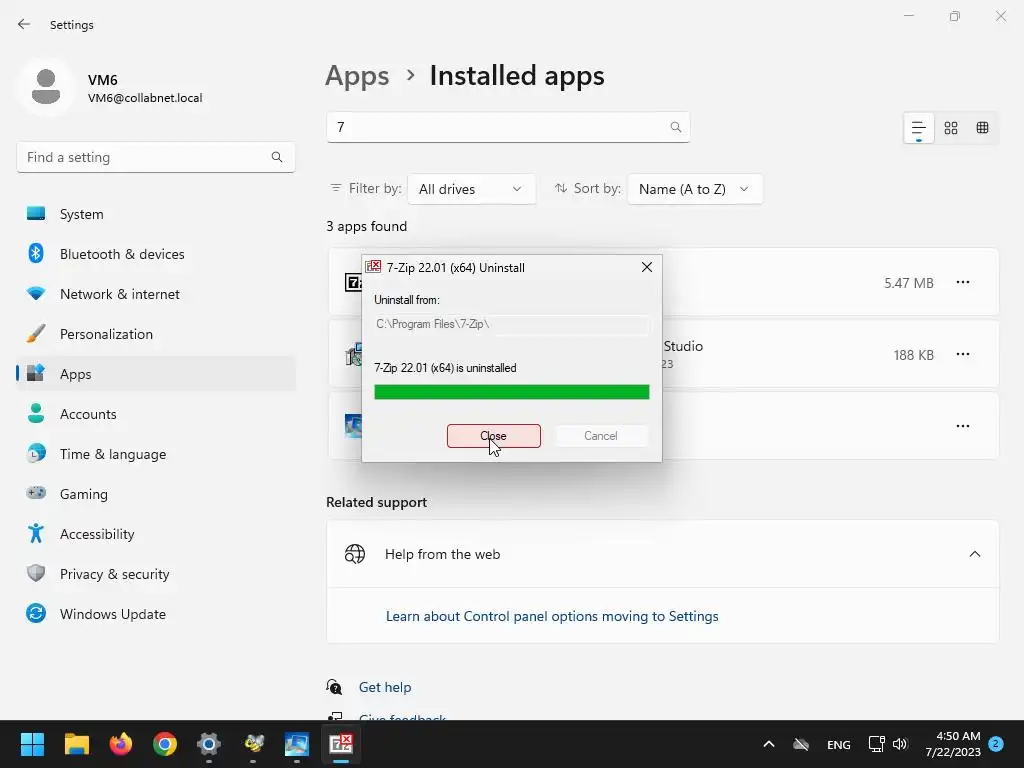Image resolution: width=1024 pixels, height=768 pixels.
Task: Open the Control panel options moving link
Action: coord(552,616)
